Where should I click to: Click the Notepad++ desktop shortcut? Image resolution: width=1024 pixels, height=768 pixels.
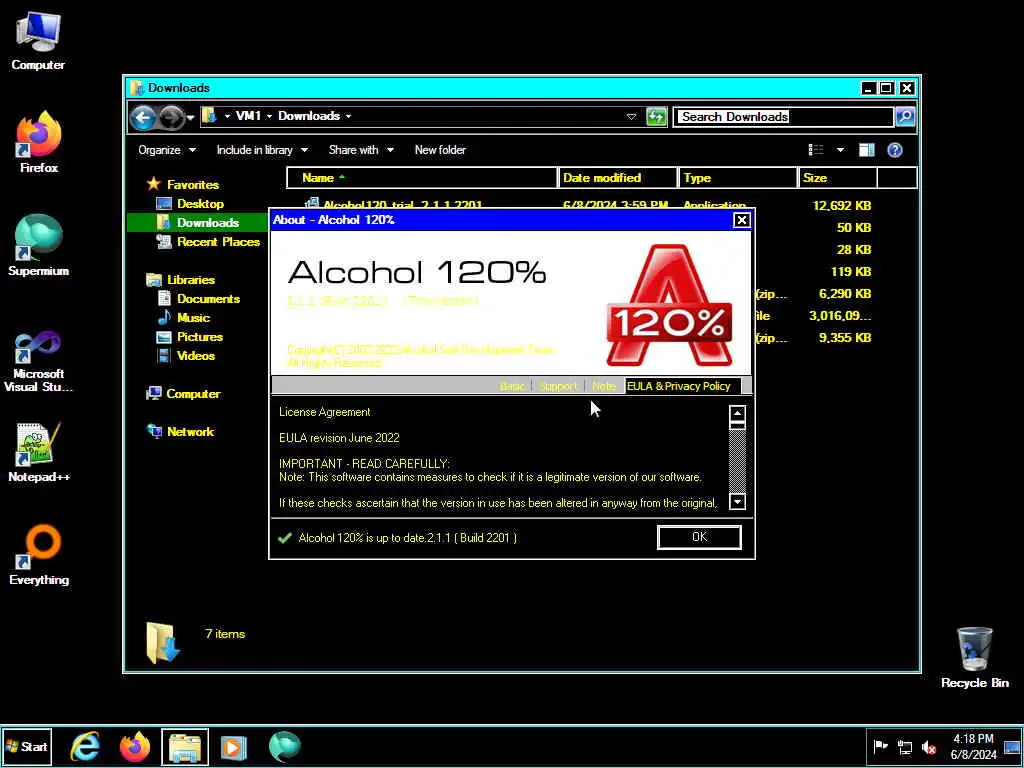39,452
